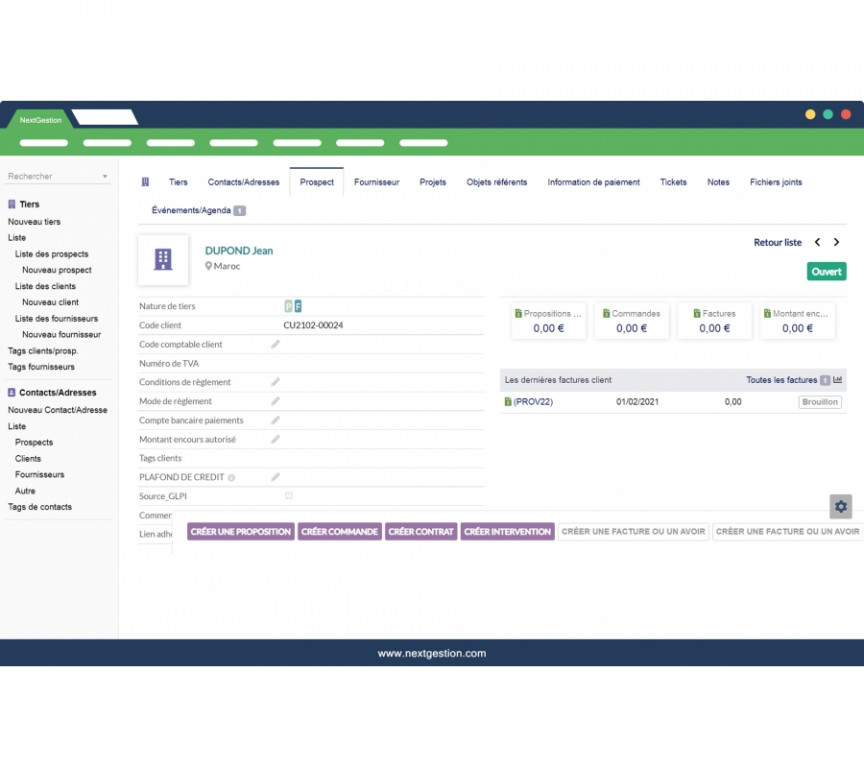Open Nouveau Contact/Adresse in sidebar
The width and height of the screenshot is (864, 768).
pyautogui.click(x=57, y=410)
